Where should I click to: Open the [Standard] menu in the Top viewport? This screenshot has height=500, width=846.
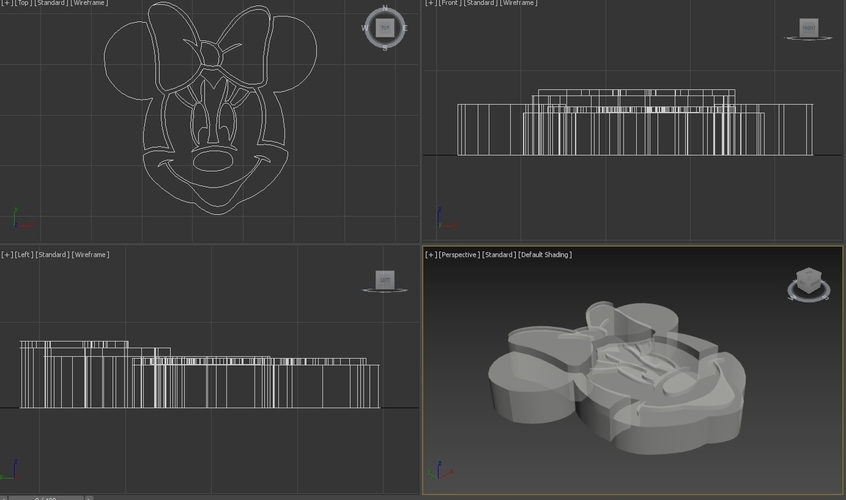51,3
